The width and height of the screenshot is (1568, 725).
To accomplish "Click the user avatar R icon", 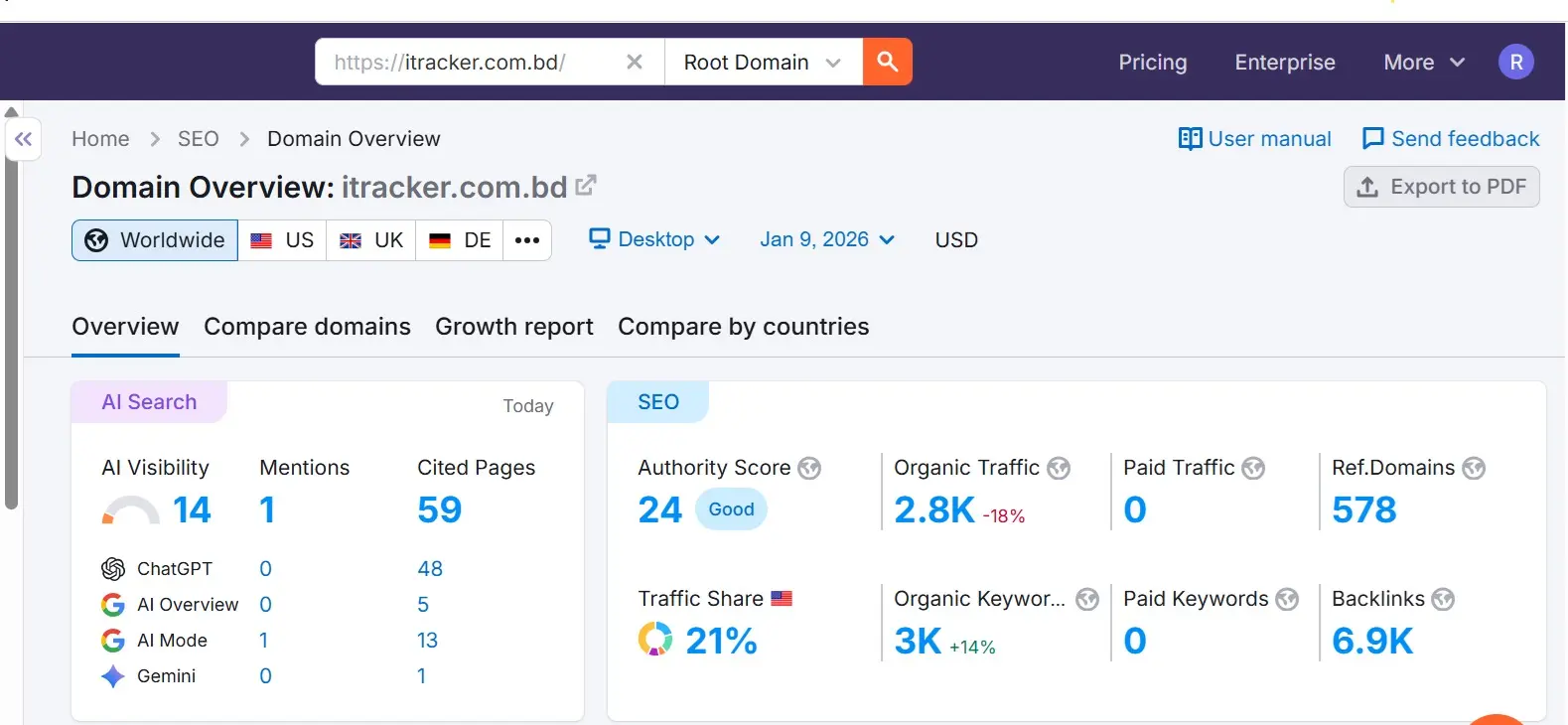I will pyautogui.click(x=1515, y=62).
